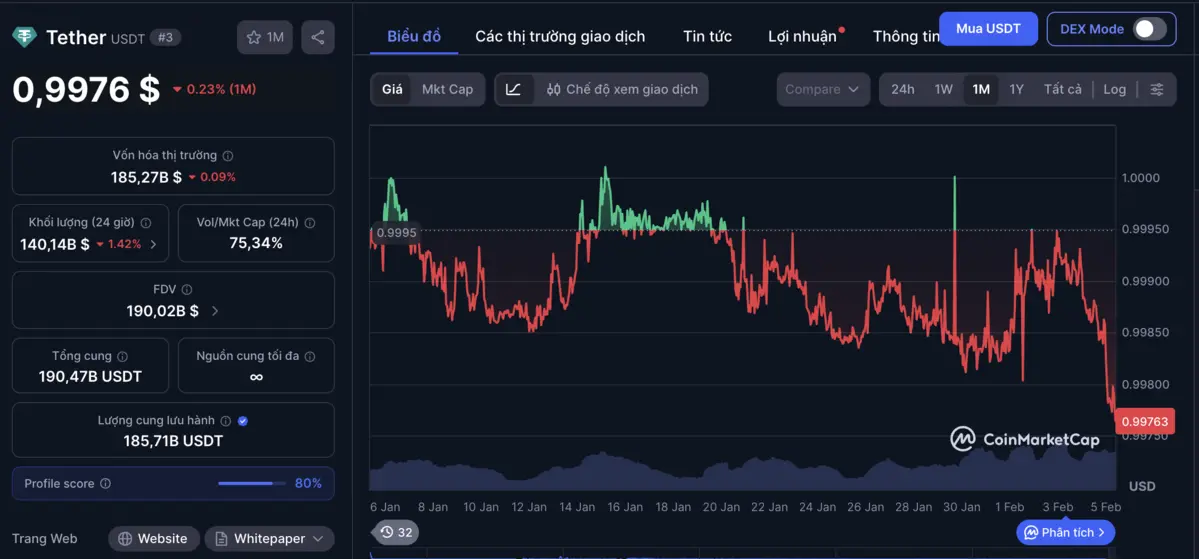Switch chart to Mkt Cap view
Screen dimensions: 1199x559
pos(447,89)
